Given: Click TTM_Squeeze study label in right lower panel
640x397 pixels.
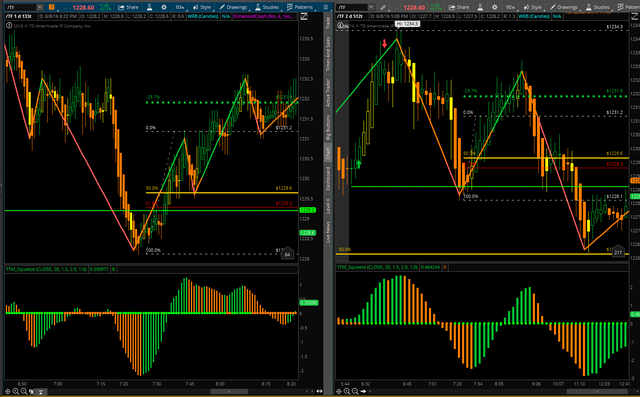Looking at the screenshot, I should pos(377,267).
